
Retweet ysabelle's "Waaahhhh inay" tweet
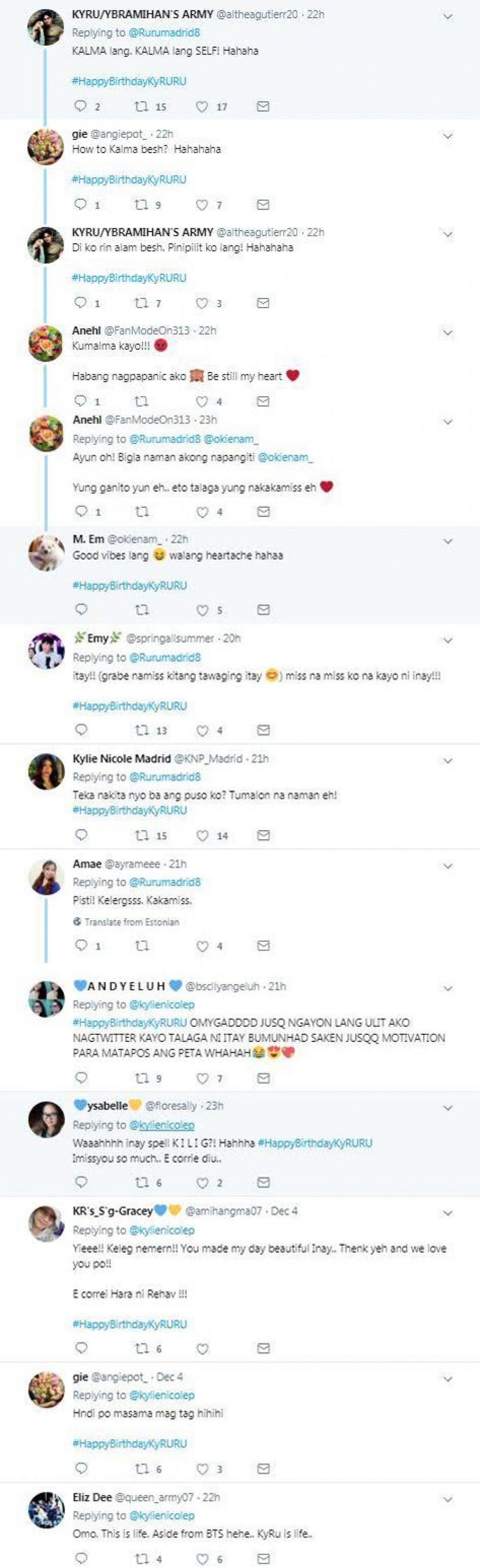coord(142,1182)
